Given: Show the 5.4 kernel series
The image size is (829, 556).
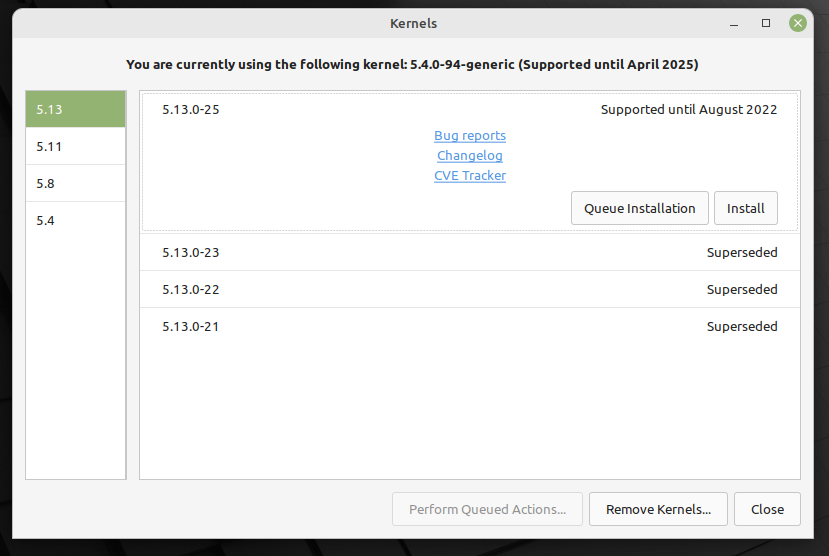Looking at the screenshot, I should click(75, 220).
